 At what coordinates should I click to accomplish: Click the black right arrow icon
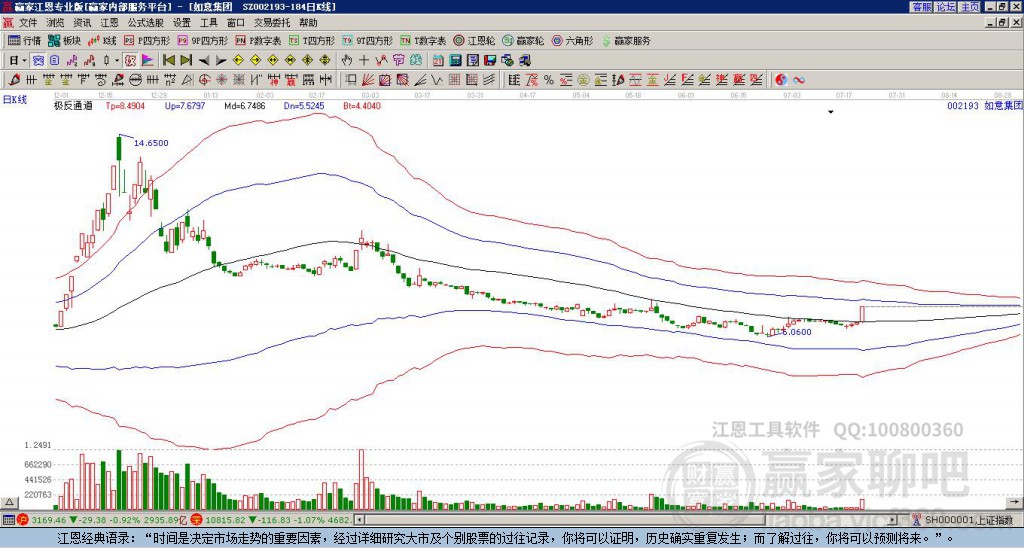point(221,61)
